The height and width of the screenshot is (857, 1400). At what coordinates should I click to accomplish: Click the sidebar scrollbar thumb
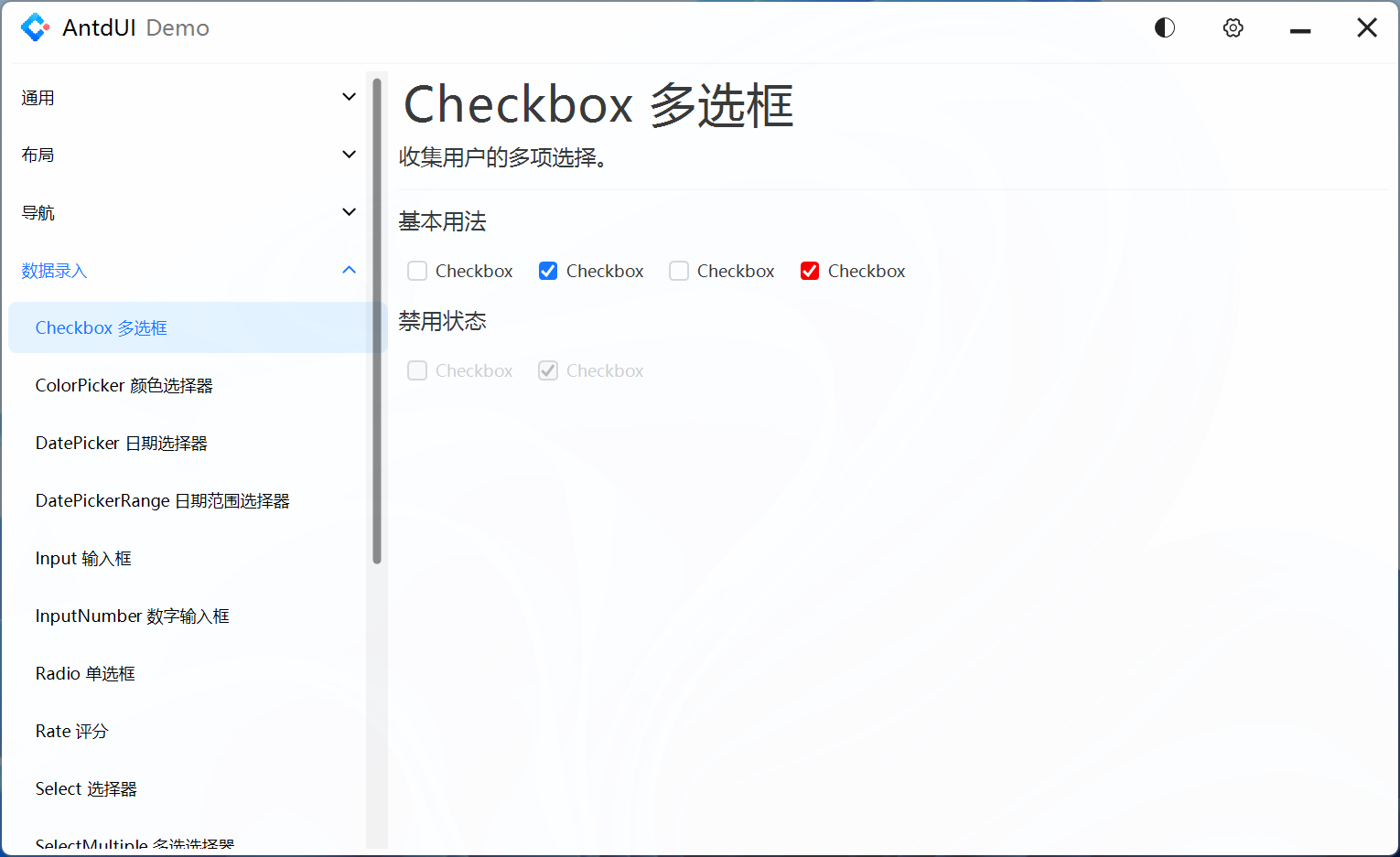pos(376,320)
